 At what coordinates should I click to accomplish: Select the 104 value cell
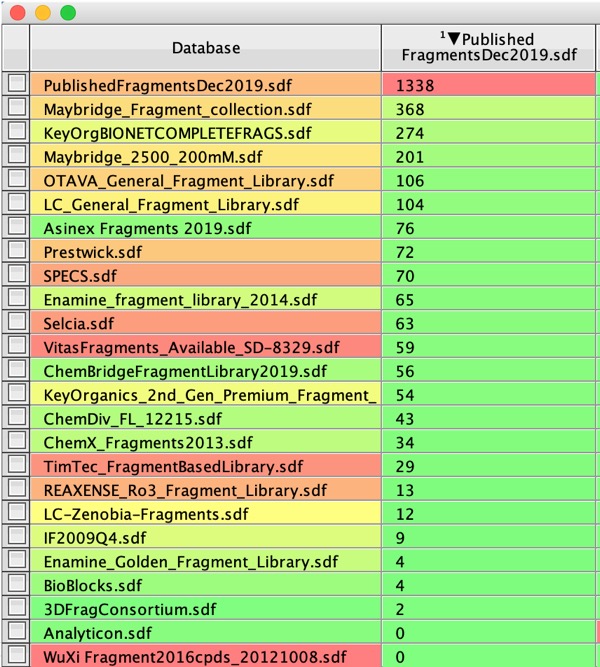pyautogui.click(x=489, y=203)
